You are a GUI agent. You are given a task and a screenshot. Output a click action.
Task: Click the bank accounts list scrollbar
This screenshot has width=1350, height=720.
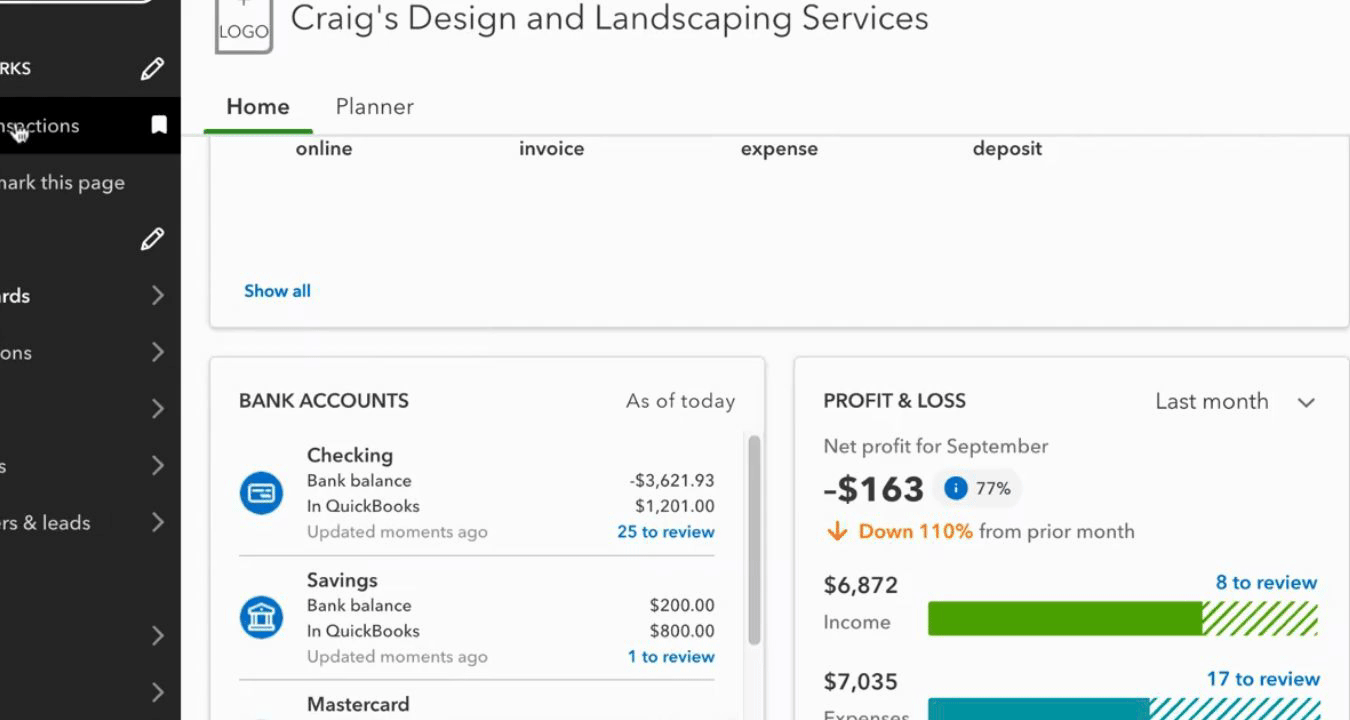754,540
